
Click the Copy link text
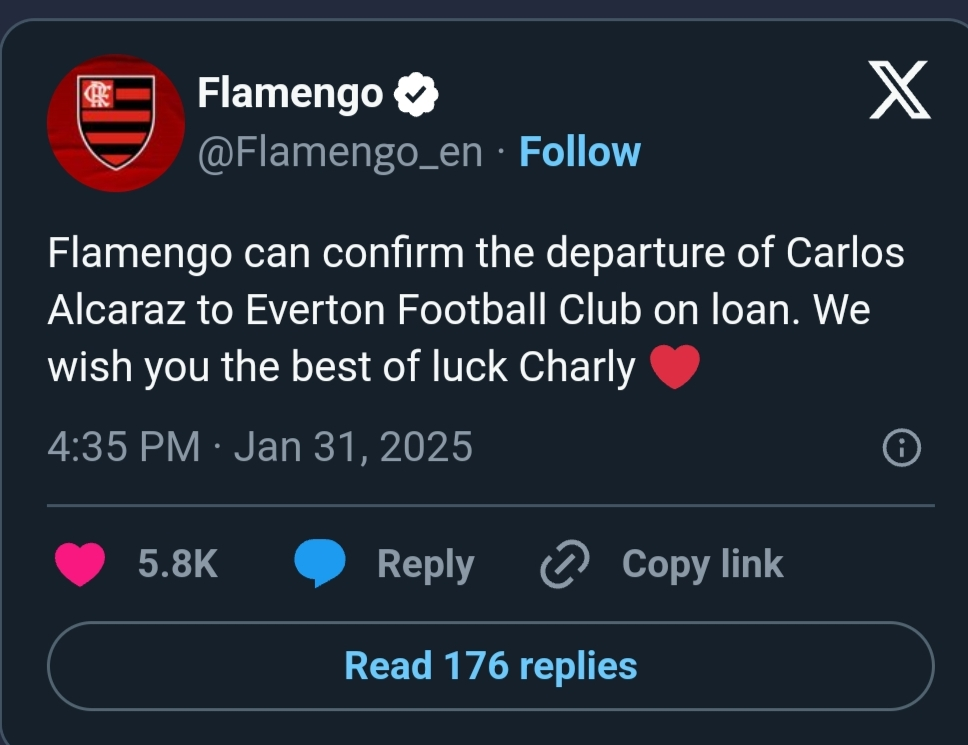tap(702, 565)
